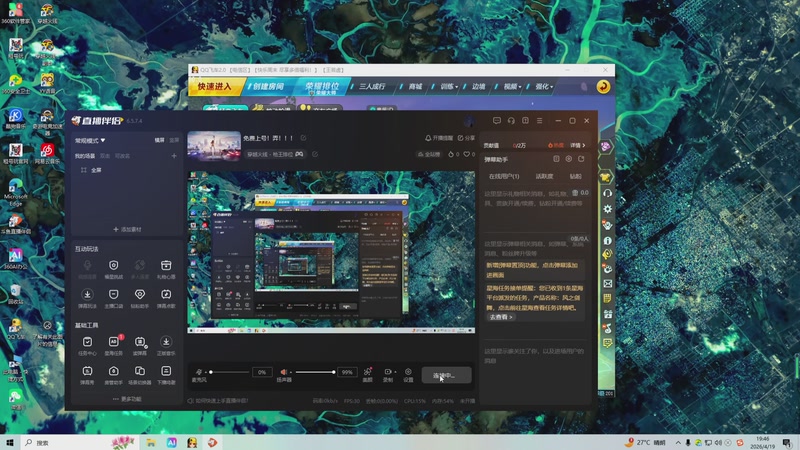Open the 设置 settings gear under preview
This screenshot has height=450, width=800.
(x=408, y=372)
